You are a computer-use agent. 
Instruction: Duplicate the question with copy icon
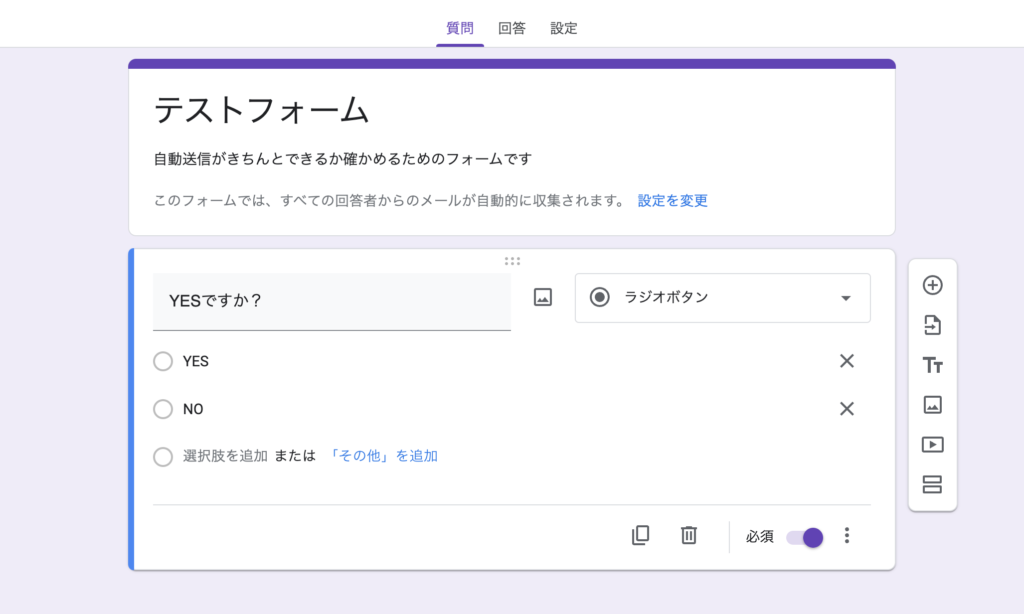click(x=640, y=535)
